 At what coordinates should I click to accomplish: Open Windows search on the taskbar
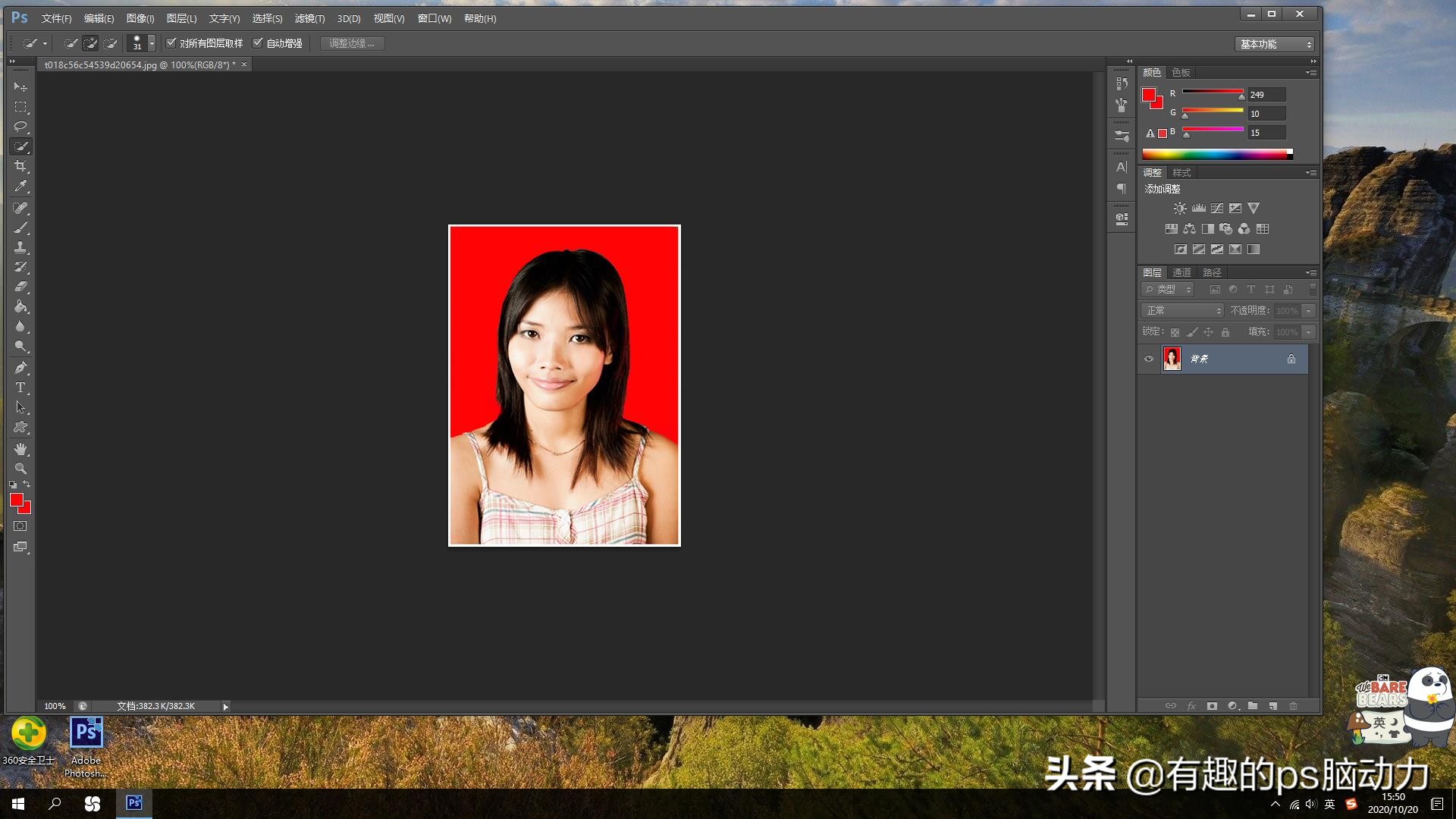[x=55, y=804]
